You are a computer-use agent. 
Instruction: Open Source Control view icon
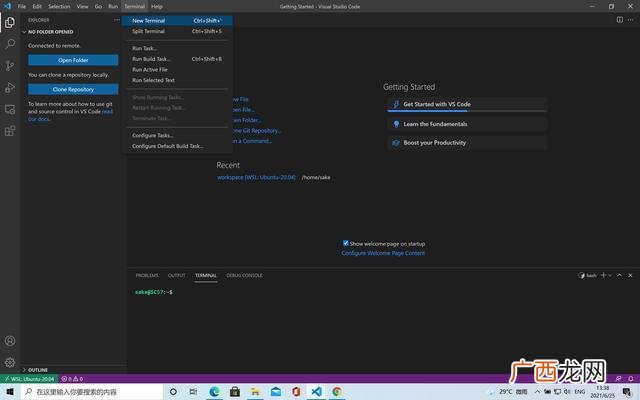click(10, 66)
